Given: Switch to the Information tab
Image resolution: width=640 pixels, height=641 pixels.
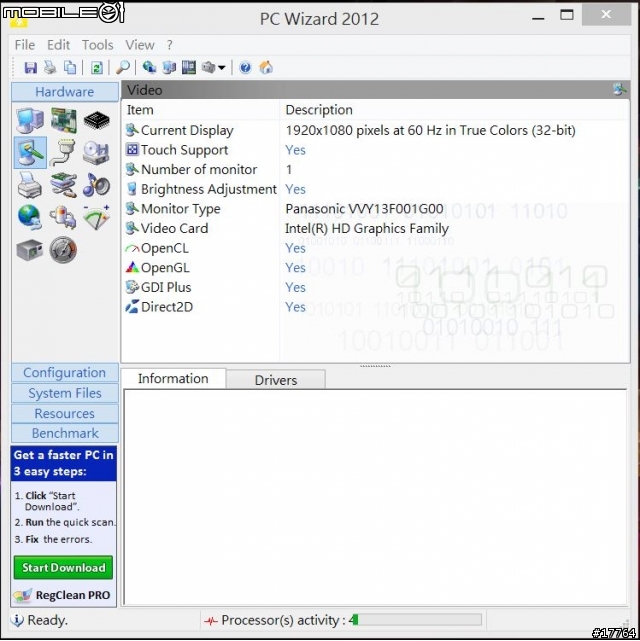Looking at the screenshot, I should pos(173,379).
